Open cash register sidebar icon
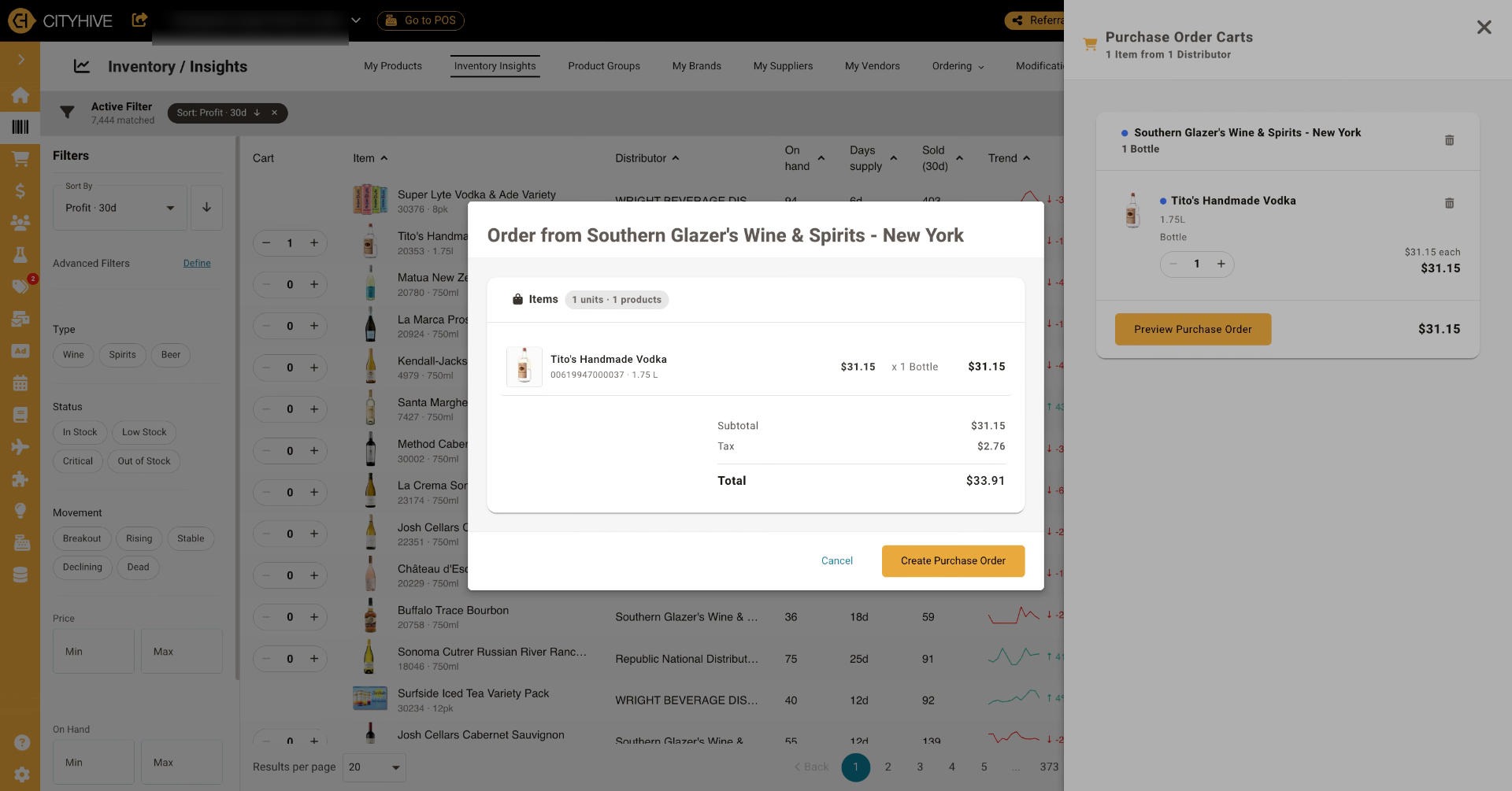 point(20,543)
